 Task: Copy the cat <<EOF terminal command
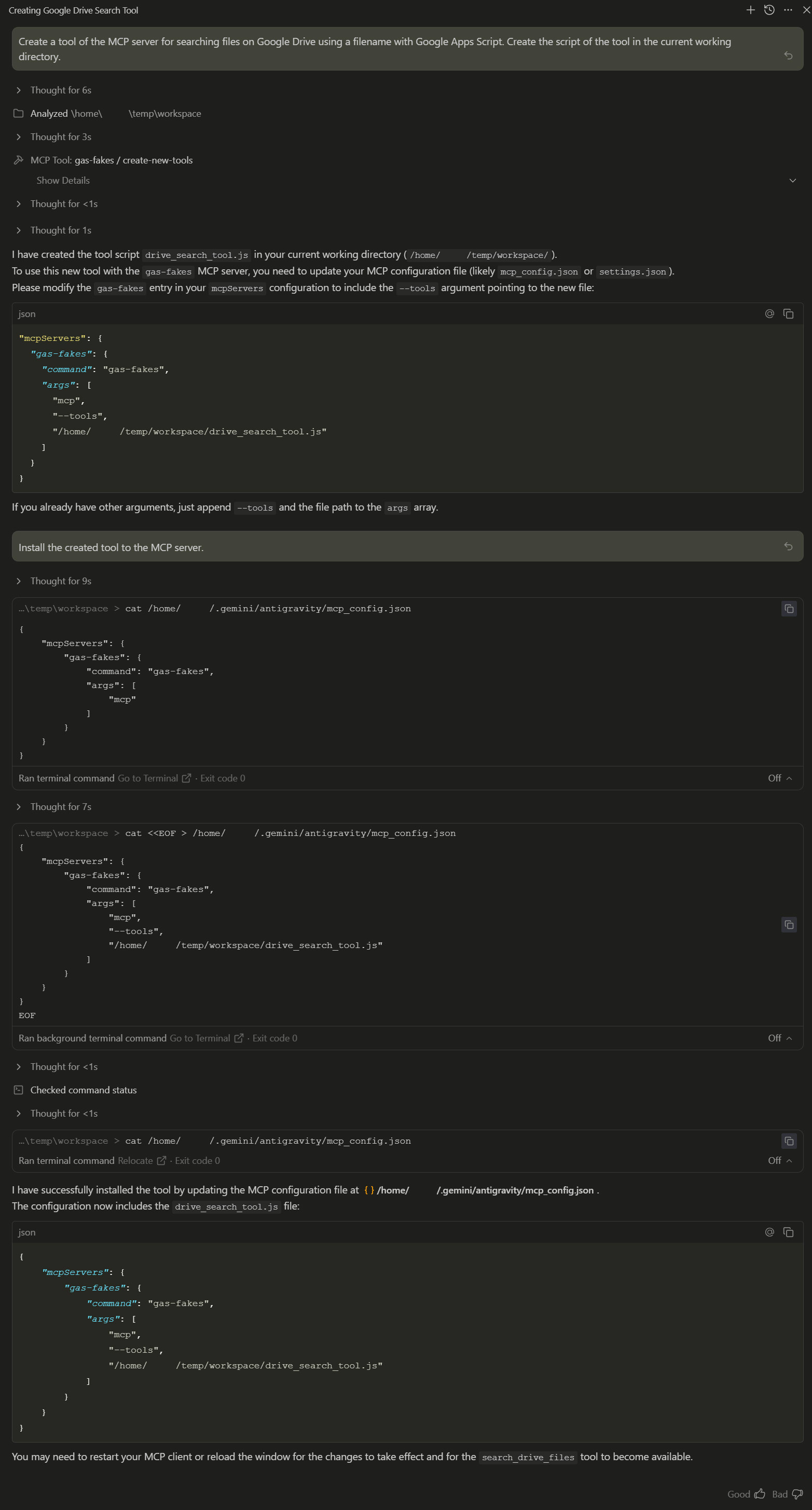789,924
